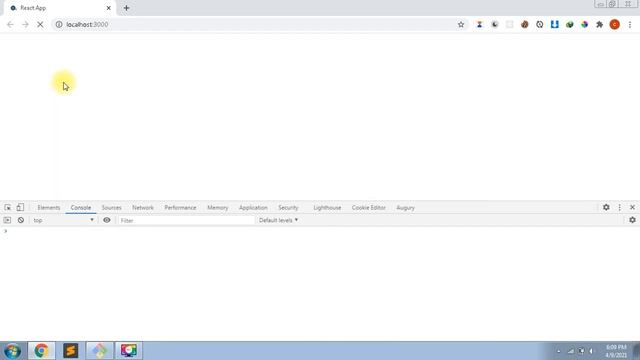Screen dimensions: 640x360
Task: Click Chrome in the taskbar
Action: (41, 351)
